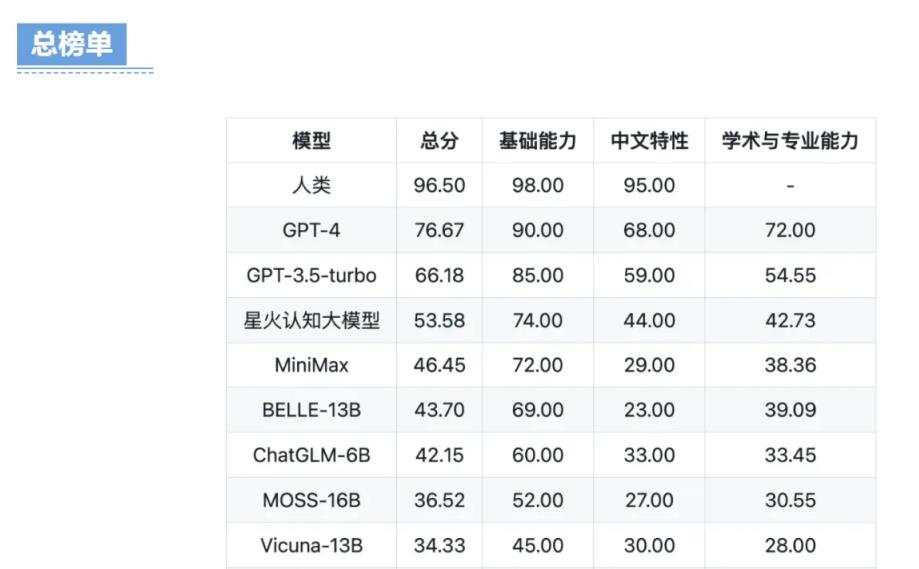Select GPT-4's total score 76.67
The height and width of the screenshot is (569, 919).
click(x=439, y=230)
